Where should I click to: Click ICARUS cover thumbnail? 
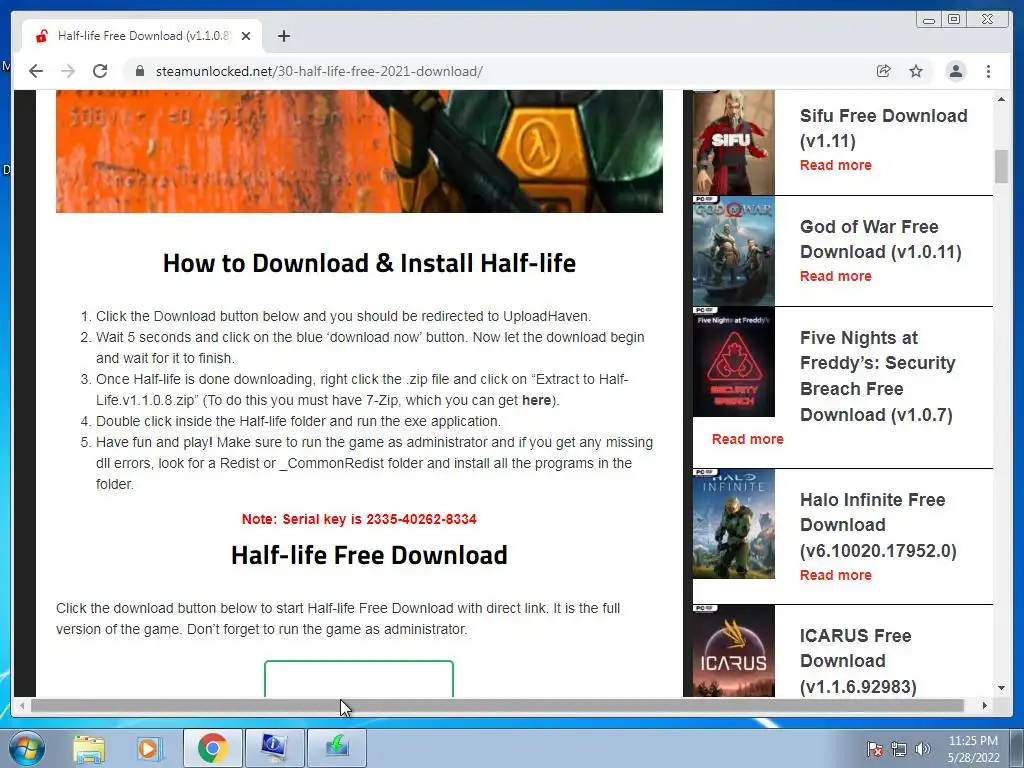click(733, 650)
